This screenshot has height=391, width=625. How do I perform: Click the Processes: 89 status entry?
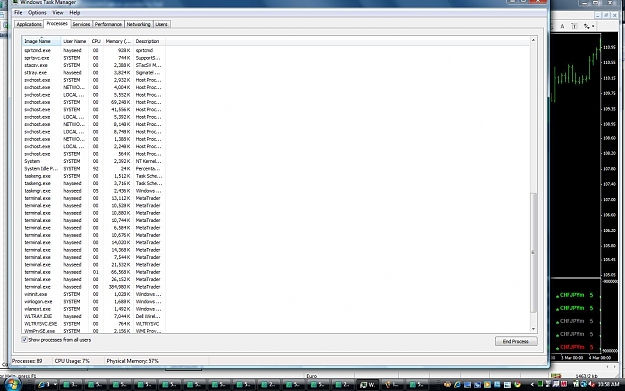[27, 361]
